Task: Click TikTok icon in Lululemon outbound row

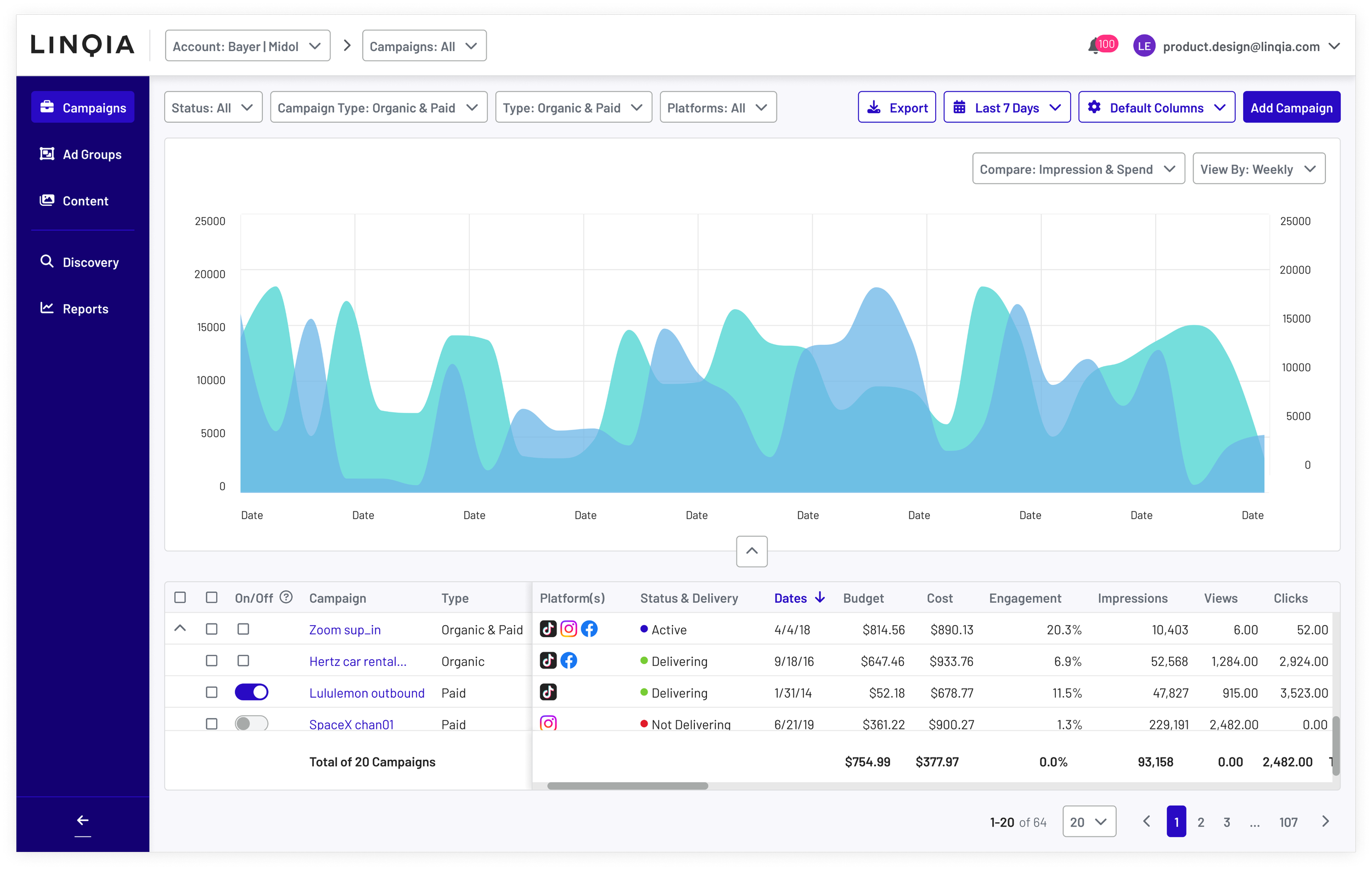Action: click(x=548, y=692)
